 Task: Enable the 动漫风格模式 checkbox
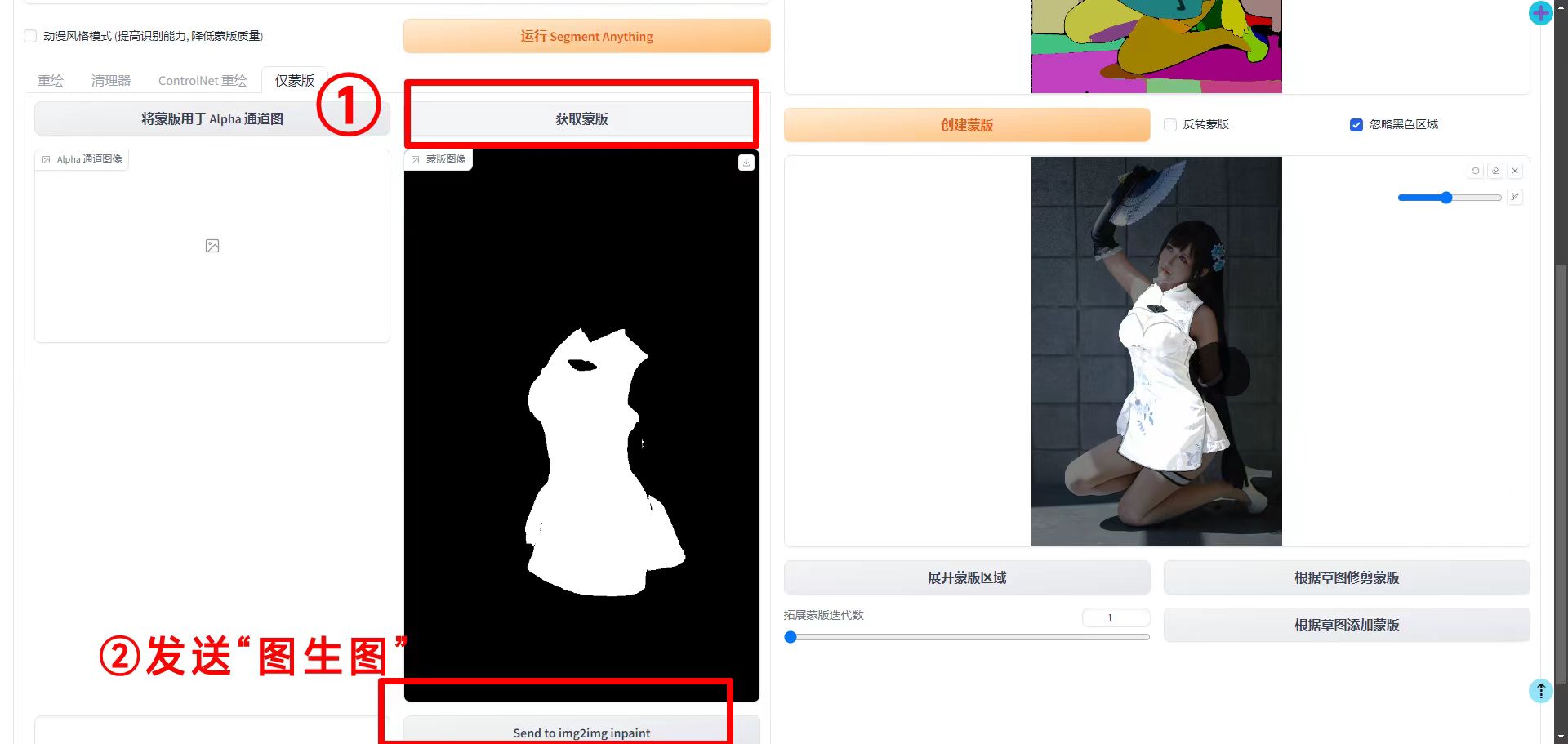click(x=30, y=36)
